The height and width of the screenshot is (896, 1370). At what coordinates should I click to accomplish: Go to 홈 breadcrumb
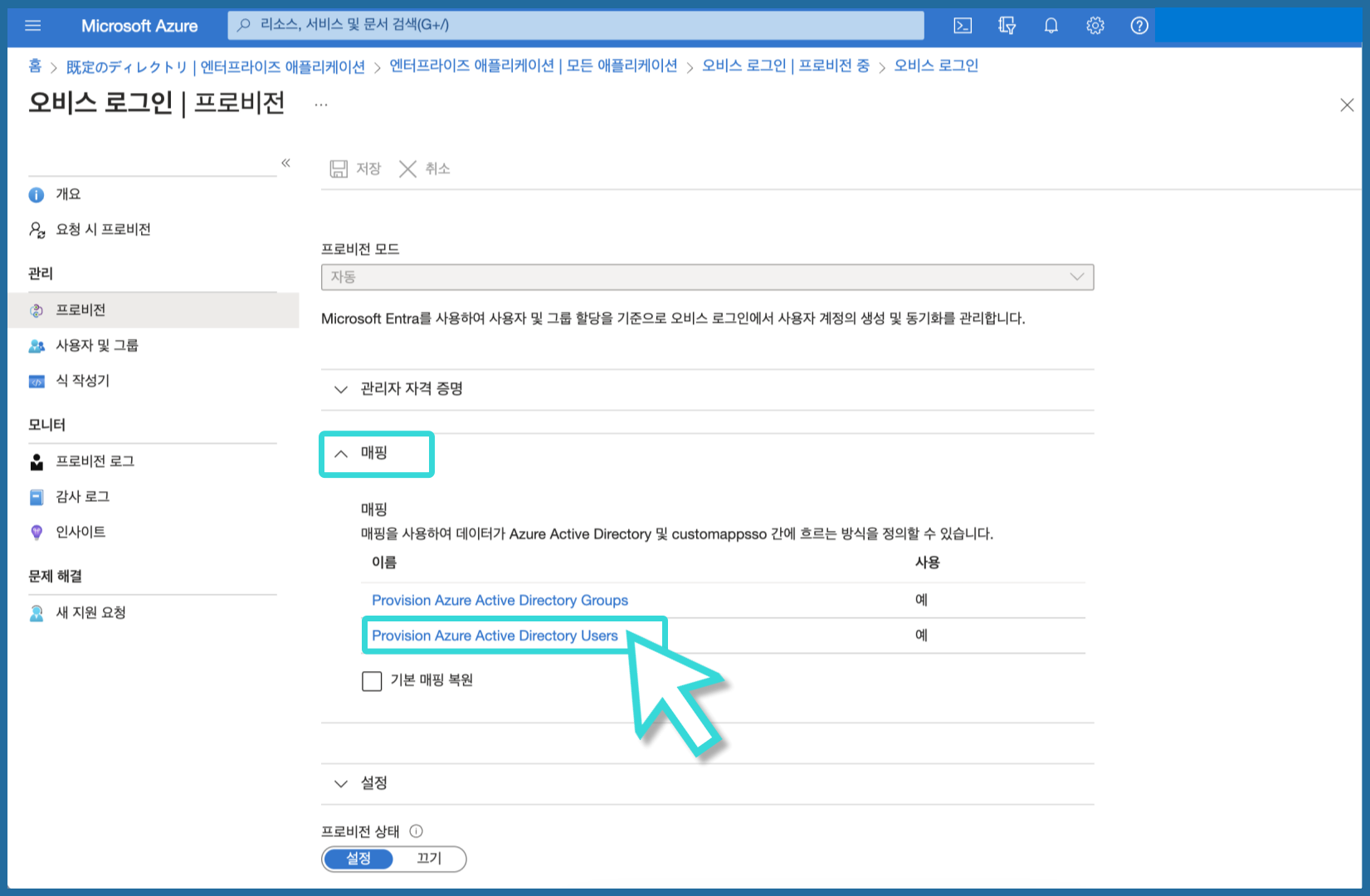[35, 66]
